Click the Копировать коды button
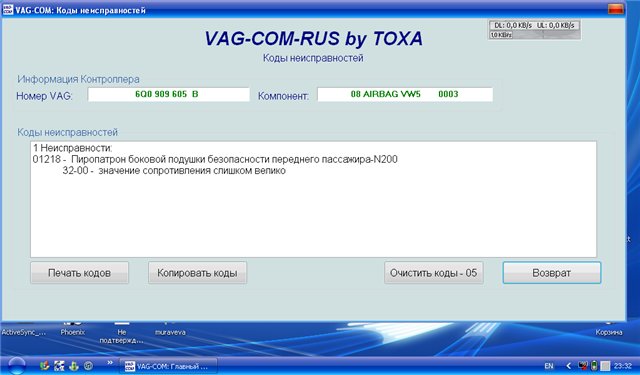Screen dimensions: 640x375 pos(197,273)
